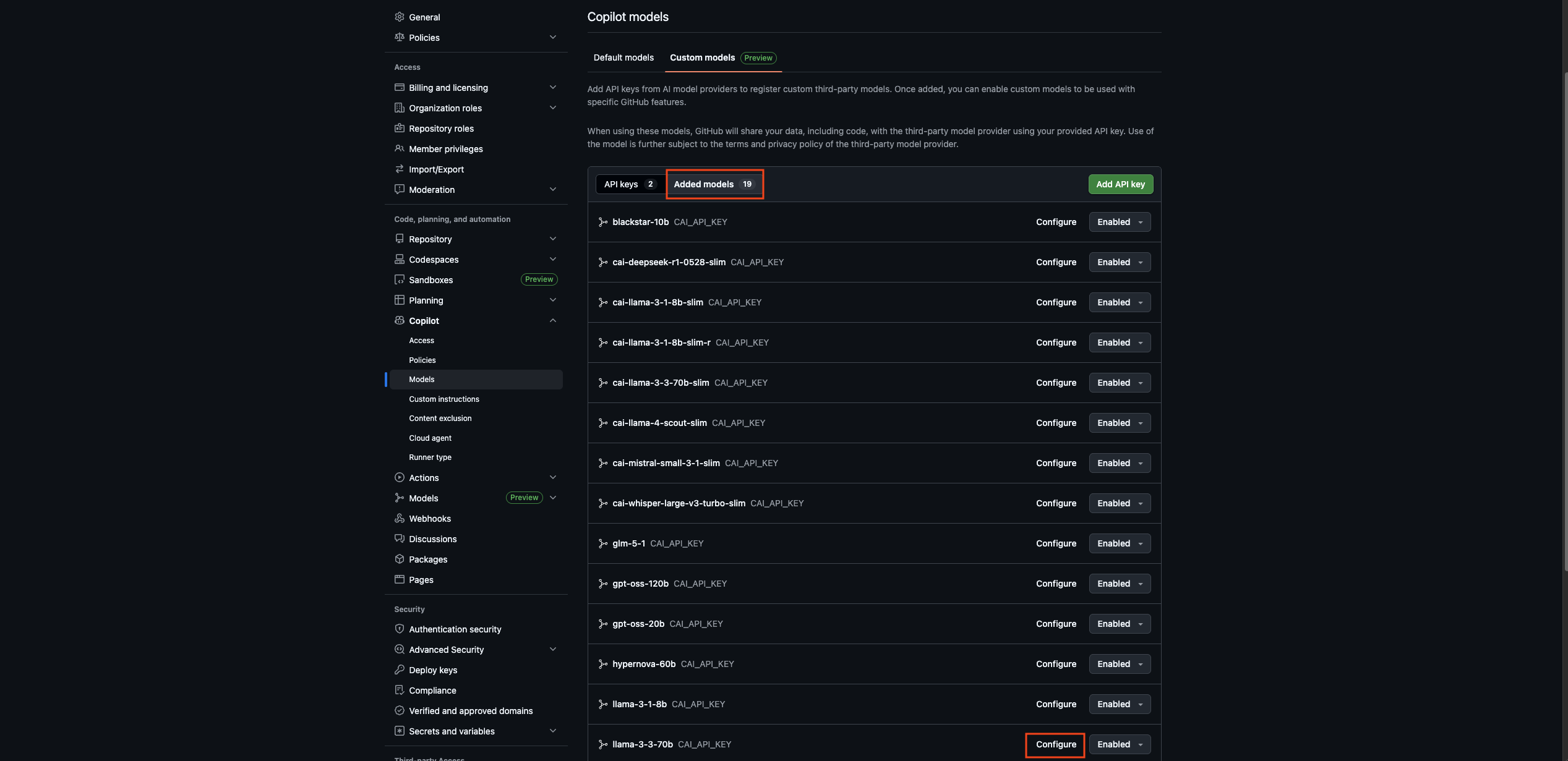
Task: Open Custom instructions under Copilot
Action: click(444, 399)
